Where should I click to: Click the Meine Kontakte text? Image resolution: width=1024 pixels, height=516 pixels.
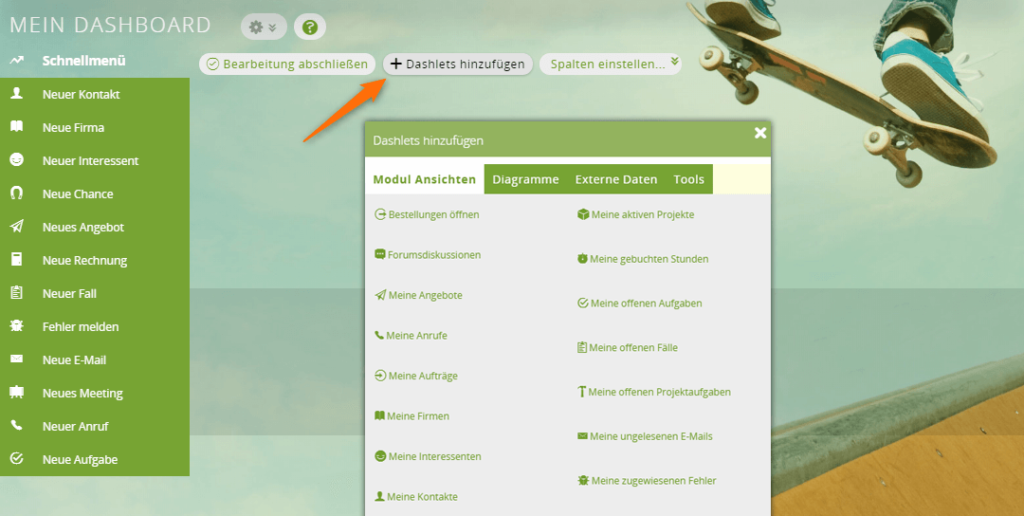click(423, 496)
